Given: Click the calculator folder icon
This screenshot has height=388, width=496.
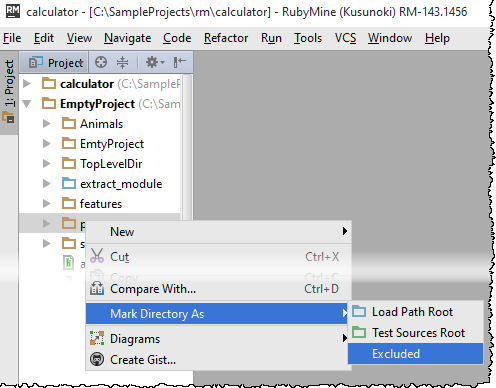Looking at the screenshot, I should tap(49, 83).
